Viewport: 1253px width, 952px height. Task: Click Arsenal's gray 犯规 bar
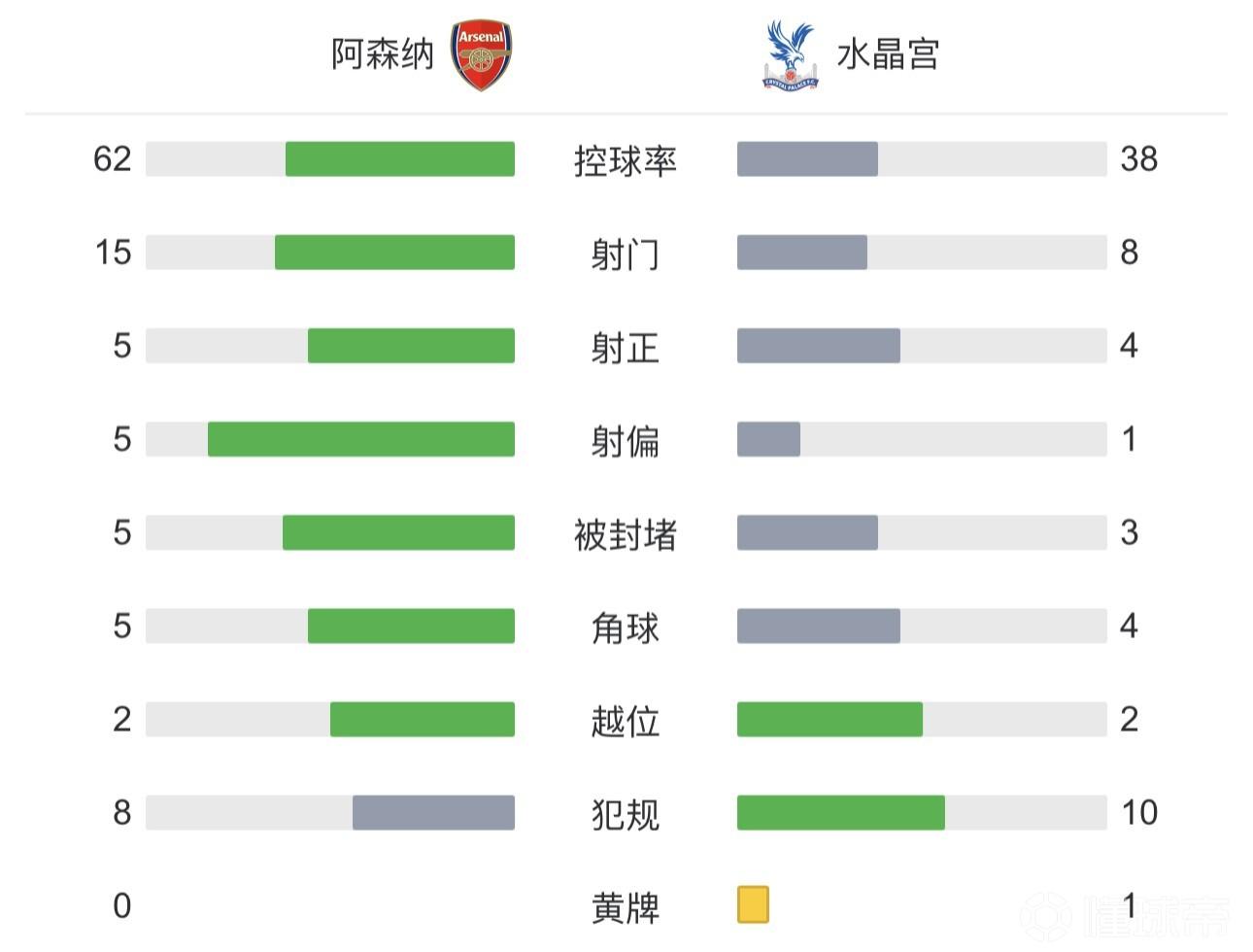[433, 812]
